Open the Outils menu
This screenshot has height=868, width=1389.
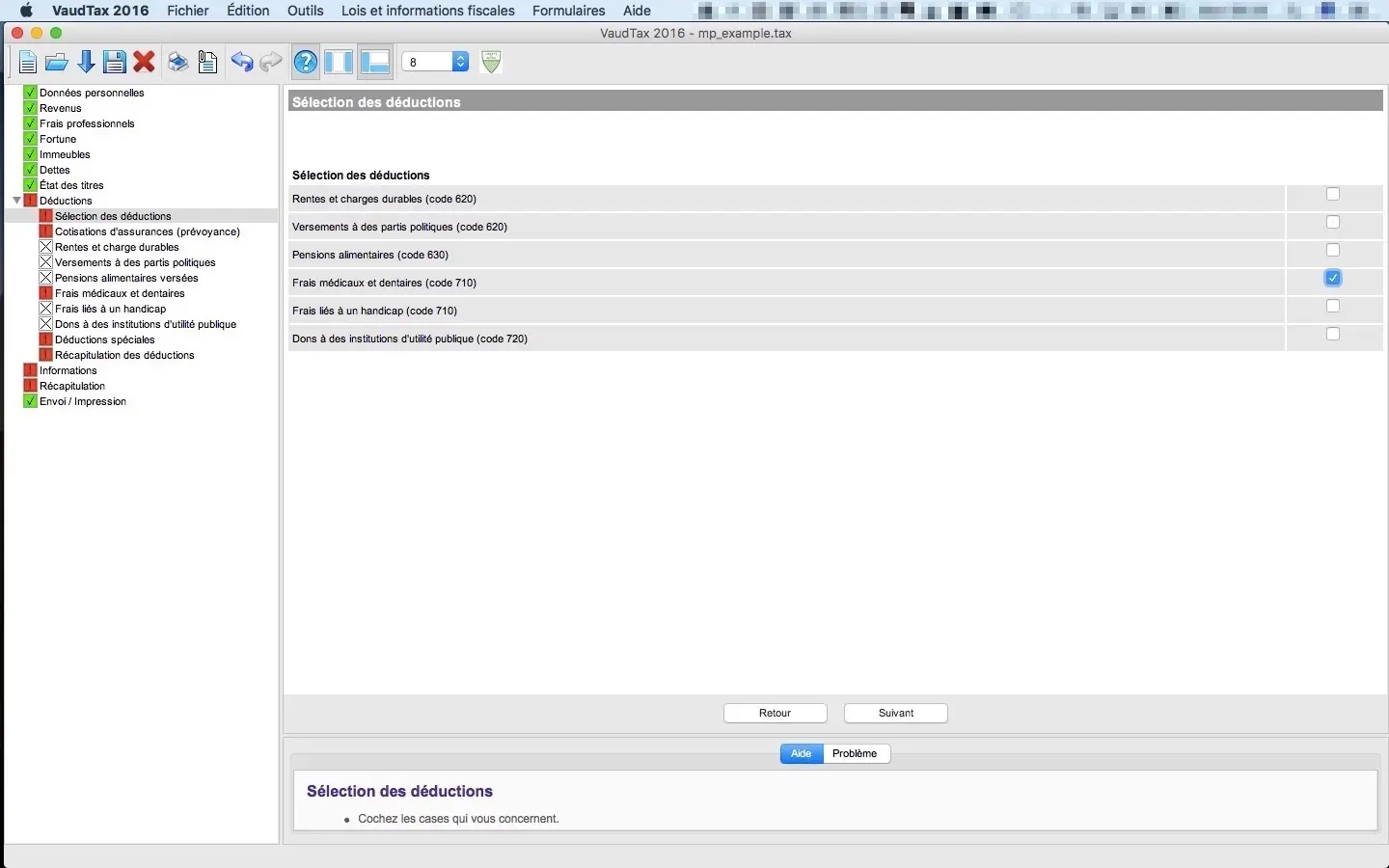(x=306, y=11)
